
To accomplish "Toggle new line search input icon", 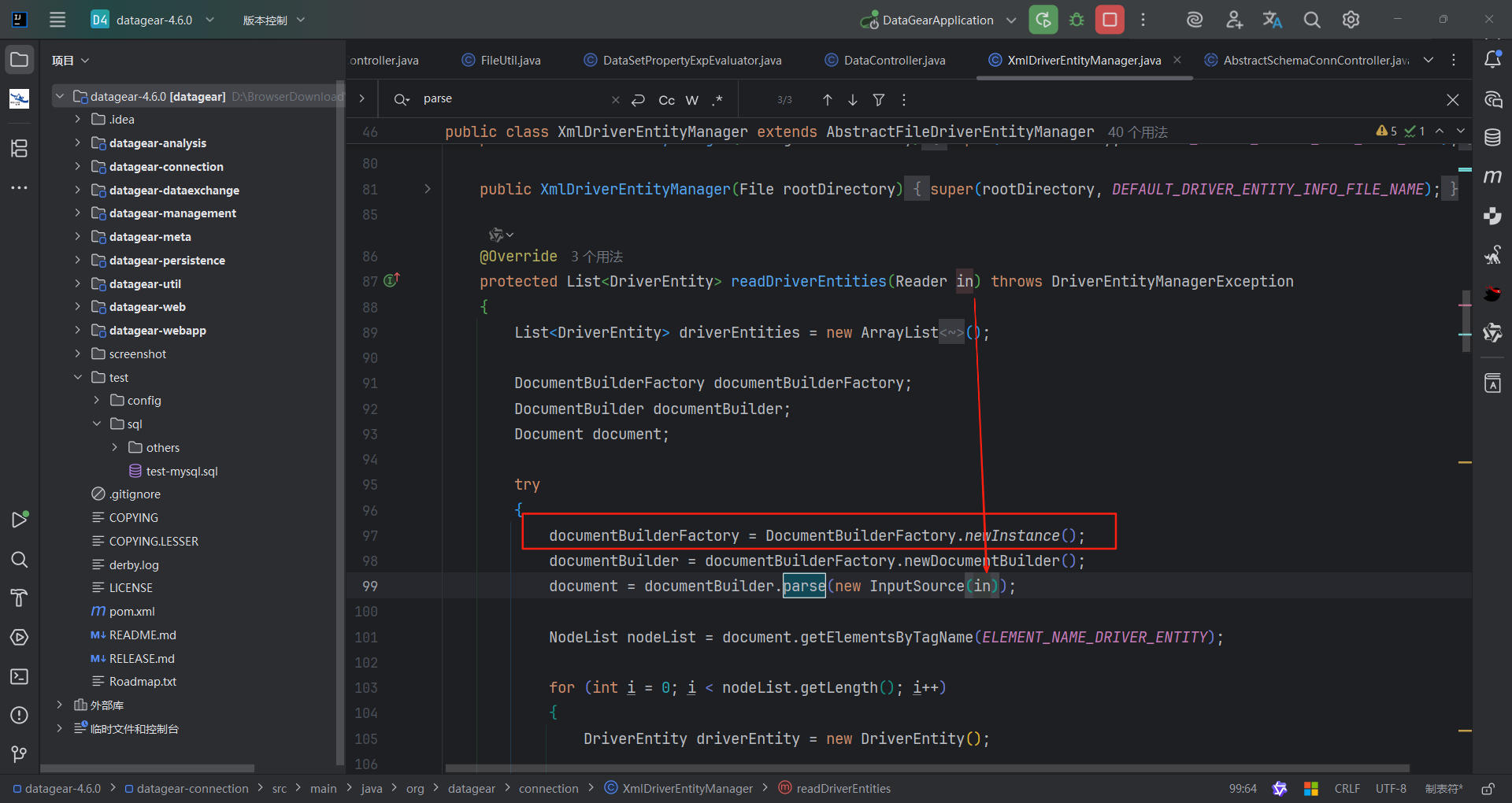I will click(639, 100).
